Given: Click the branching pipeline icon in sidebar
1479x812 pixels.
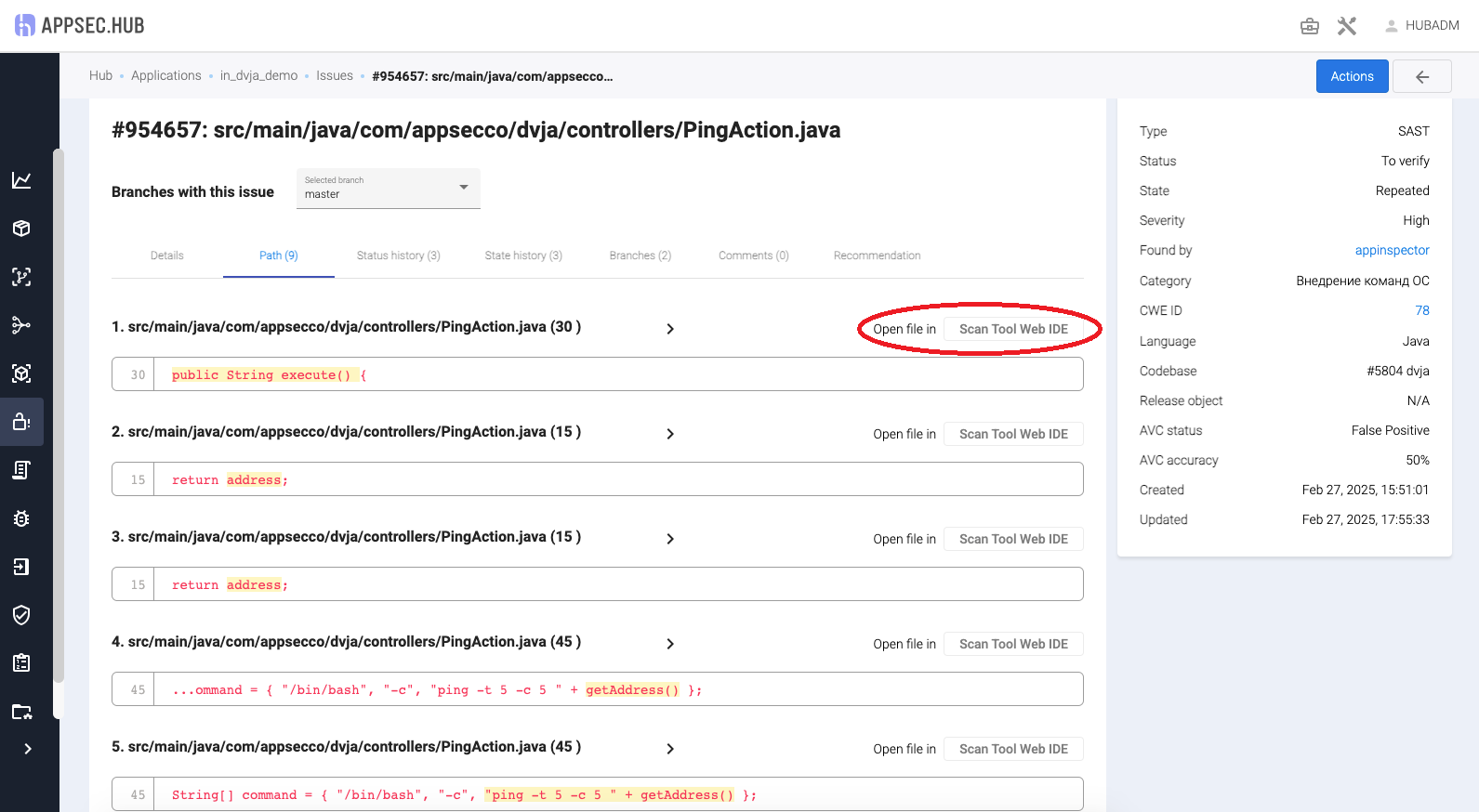Looking at the screenshot, I should point(21,325).
